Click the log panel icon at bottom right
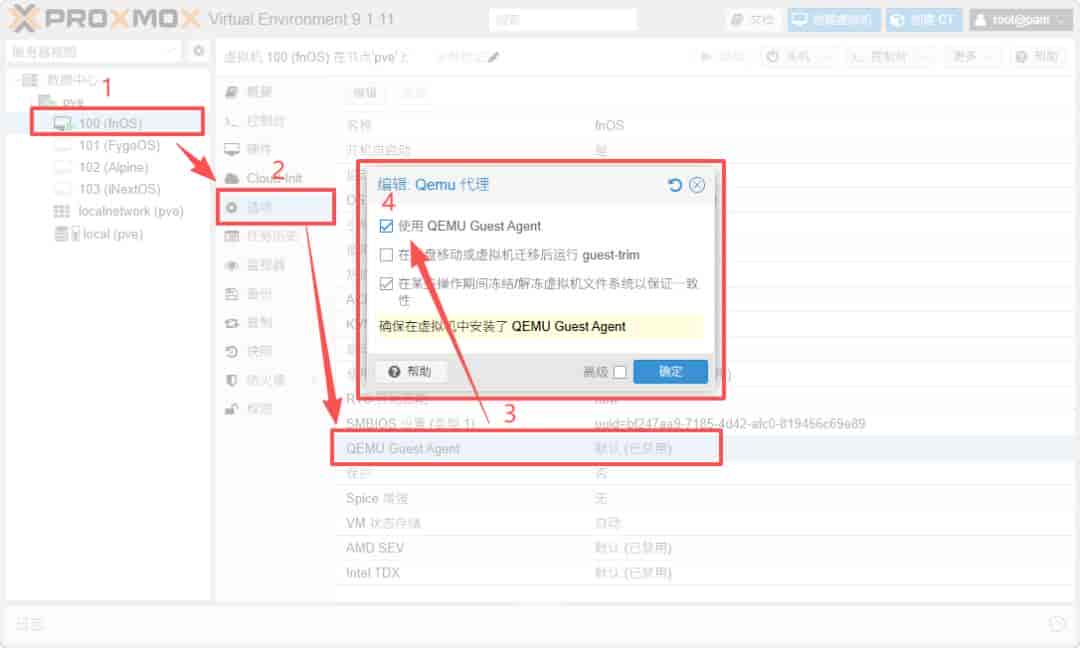 pyautogui.click(x=1057, y=624)
